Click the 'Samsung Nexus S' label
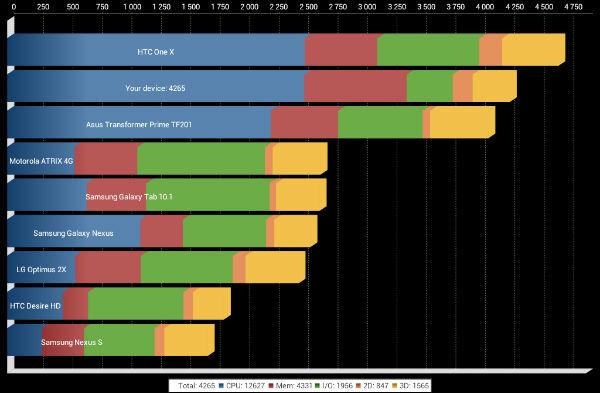Image resolution: width=600 pixels, height=393 pixels. pos(72,342)
